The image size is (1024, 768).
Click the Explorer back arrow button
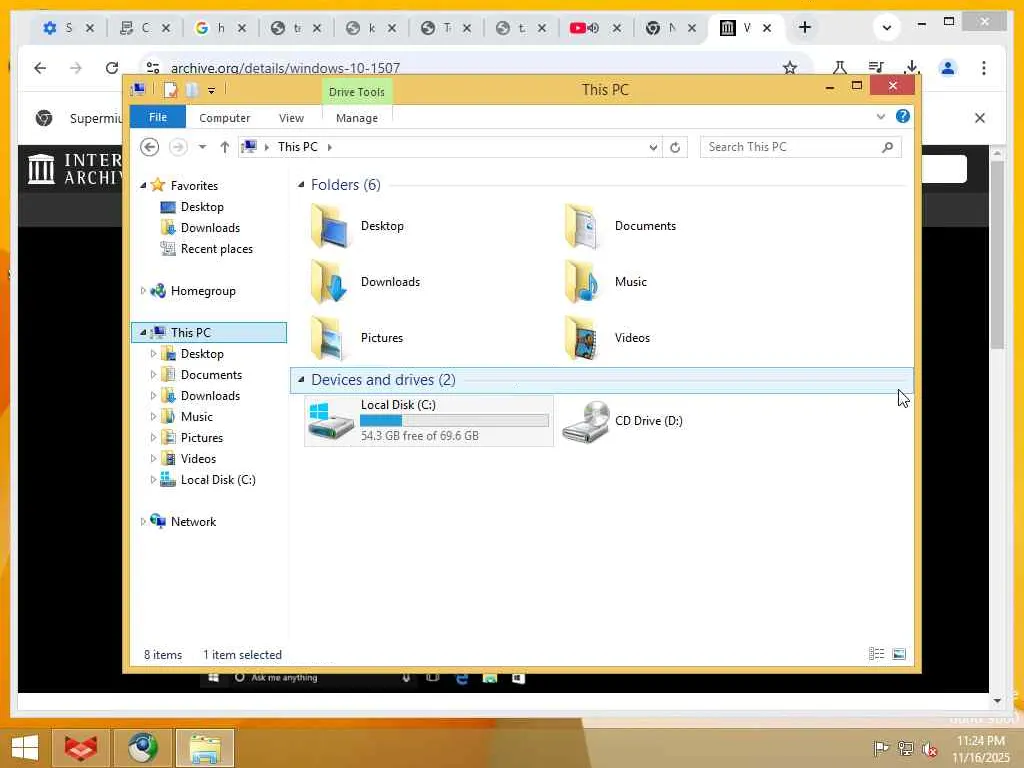click(x=150, y=147)
